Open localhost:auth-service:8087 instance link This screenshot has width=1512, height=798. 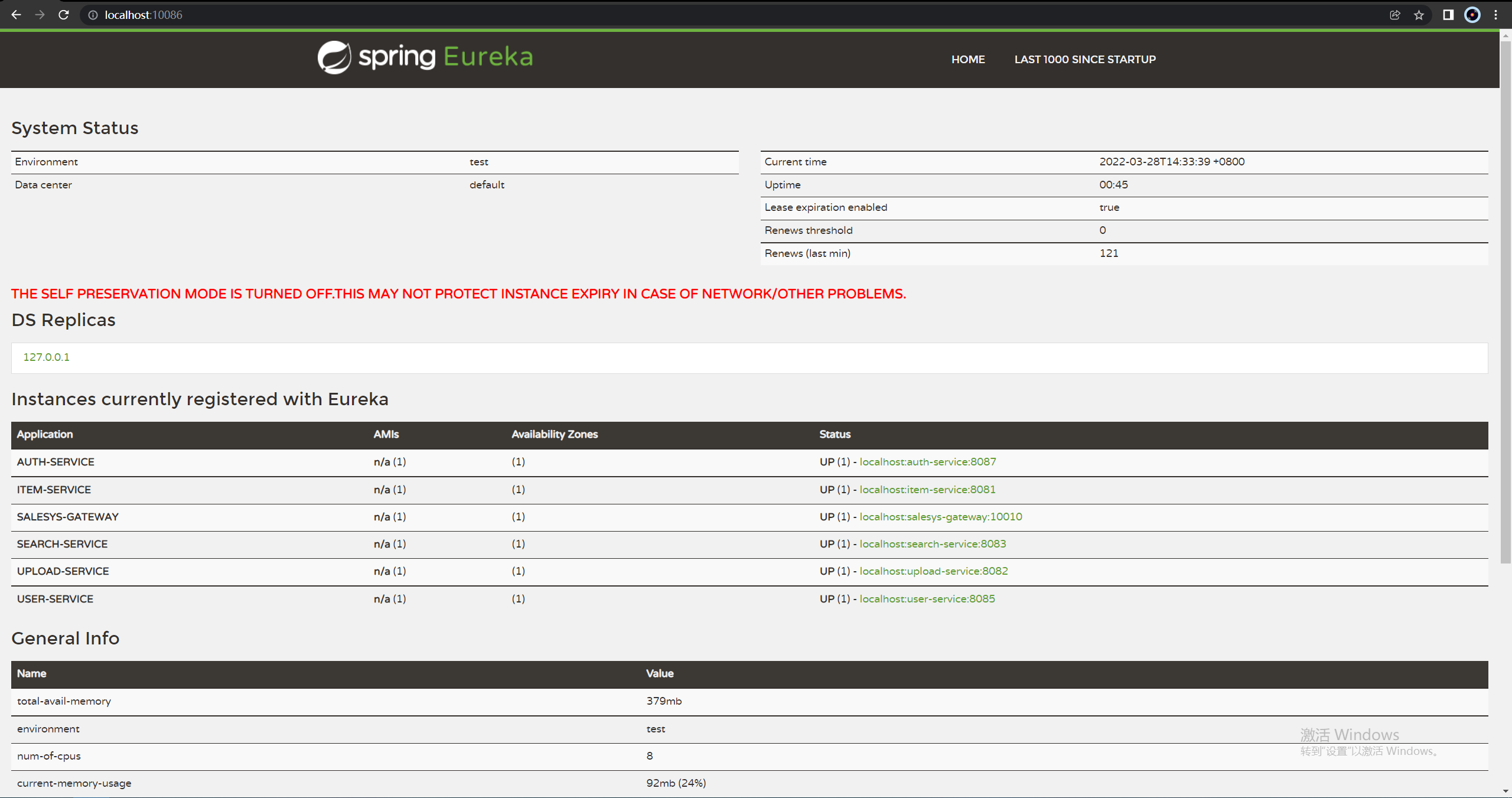click(927, 462)
